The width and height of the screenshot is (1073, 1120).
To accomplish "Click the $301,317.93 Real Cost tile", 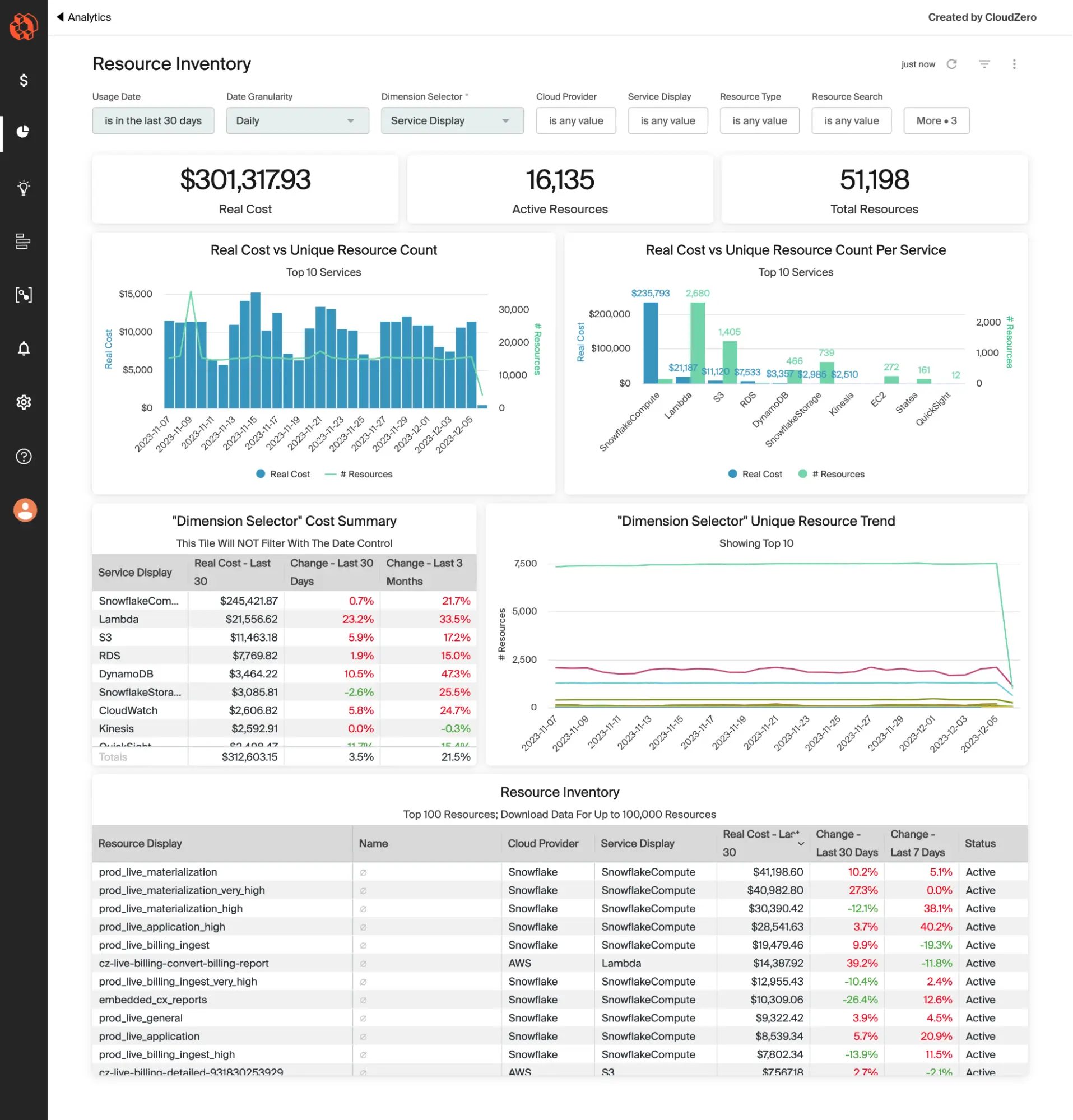I will (x=245, y=189).
